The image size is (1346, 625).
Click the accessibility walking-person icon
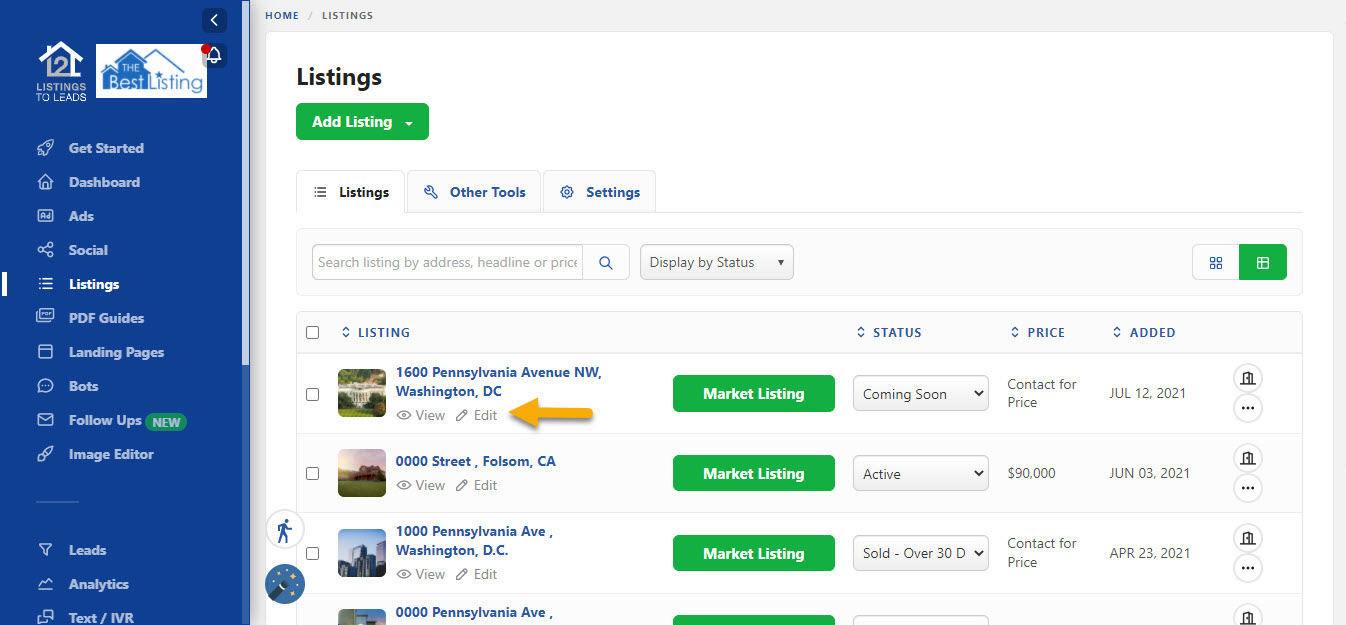coord(284,529)
